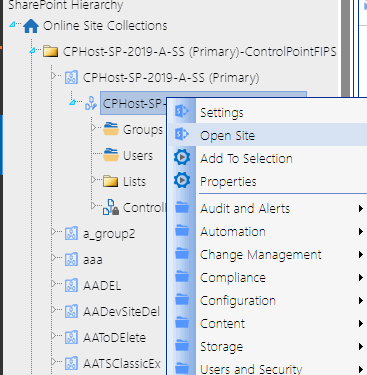Click the Online Site Collections home icon
Image resolution: width=367 pixels, height=375 pixels.
pos(31,26)
